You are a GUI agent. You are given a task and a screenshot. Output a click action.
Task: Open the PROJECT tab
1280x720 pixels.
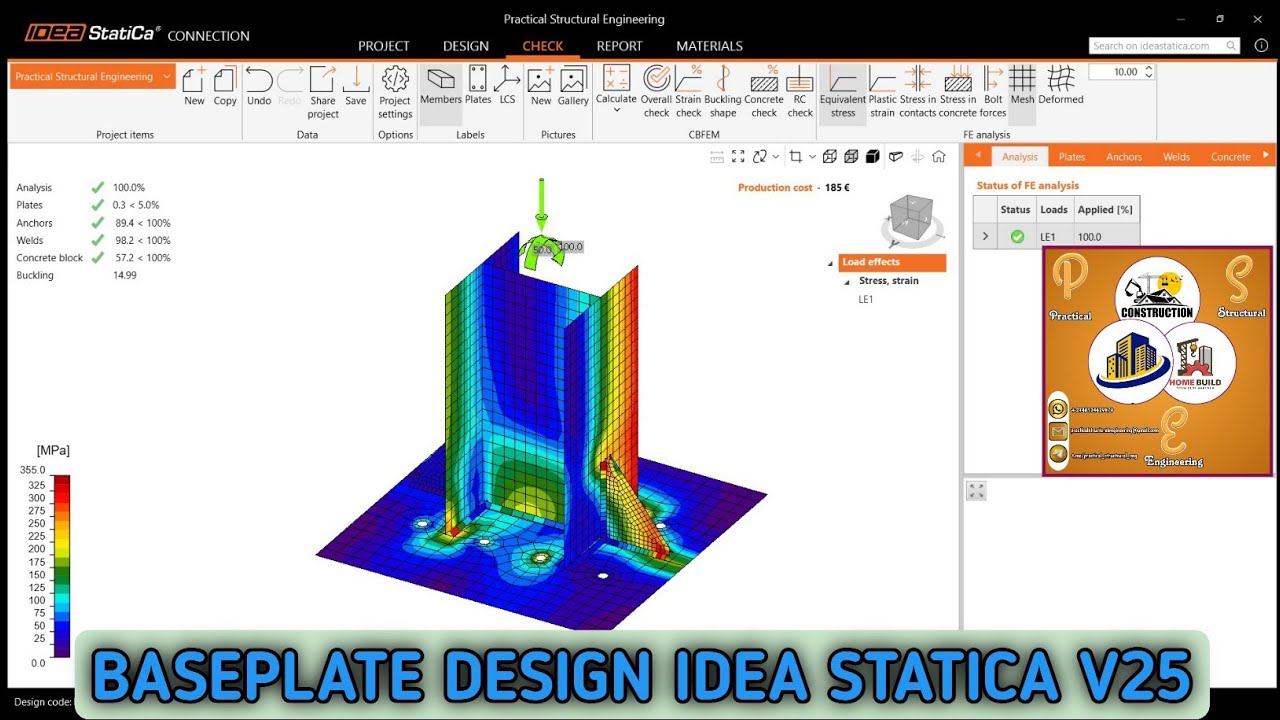click(x=384, y=46)
